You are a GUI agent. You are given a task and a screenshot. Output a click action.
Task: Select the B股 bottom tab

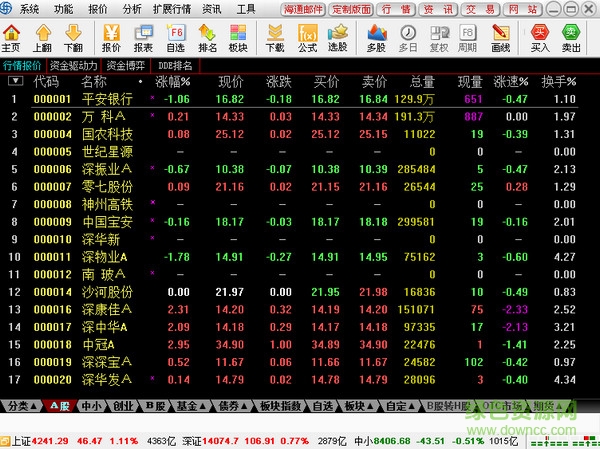click(155, 406)
